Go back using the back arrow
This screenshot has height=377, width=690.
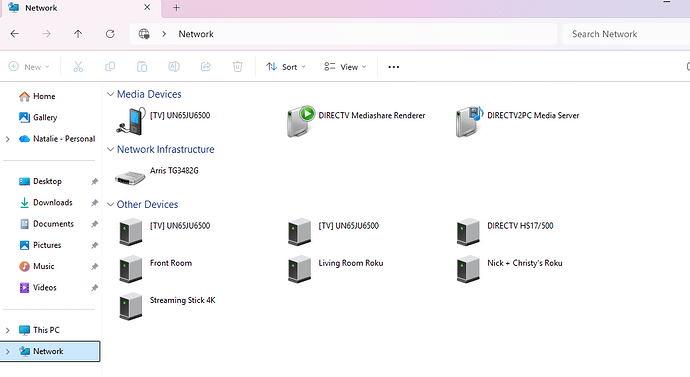15,34
